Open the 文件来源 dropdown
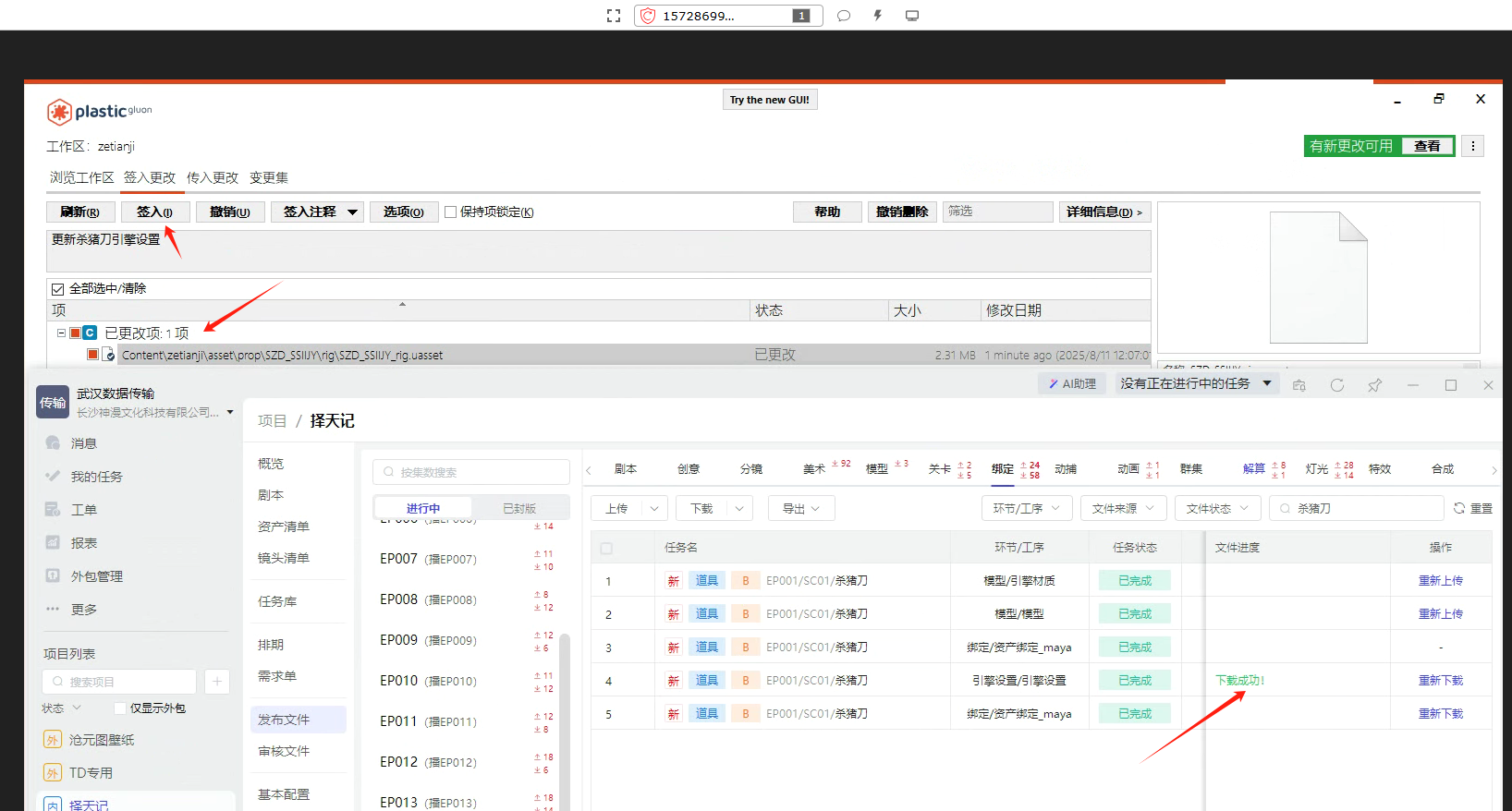Screen dimensions: 1512x811 [x=1123, y=509]
